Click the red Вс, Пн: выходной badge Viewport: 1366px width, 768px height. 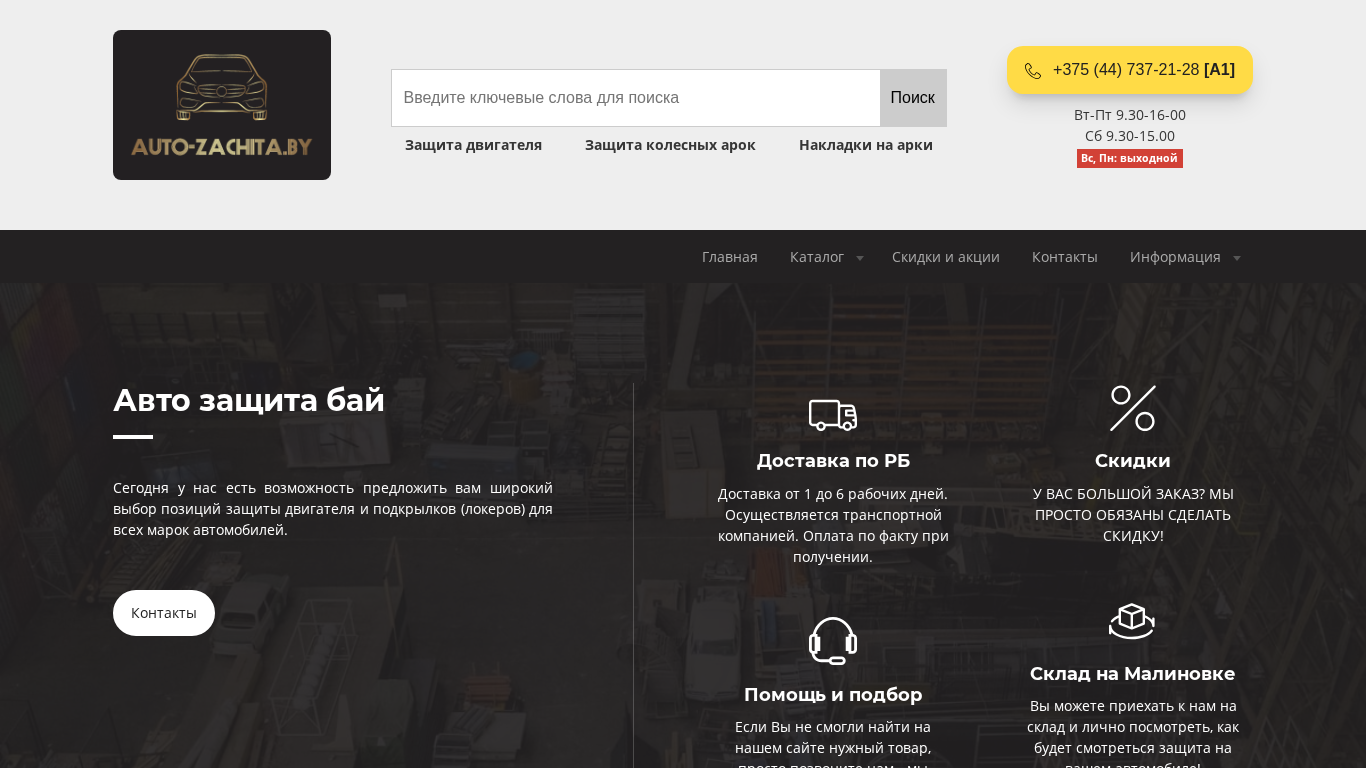(x=1130, y=158)
